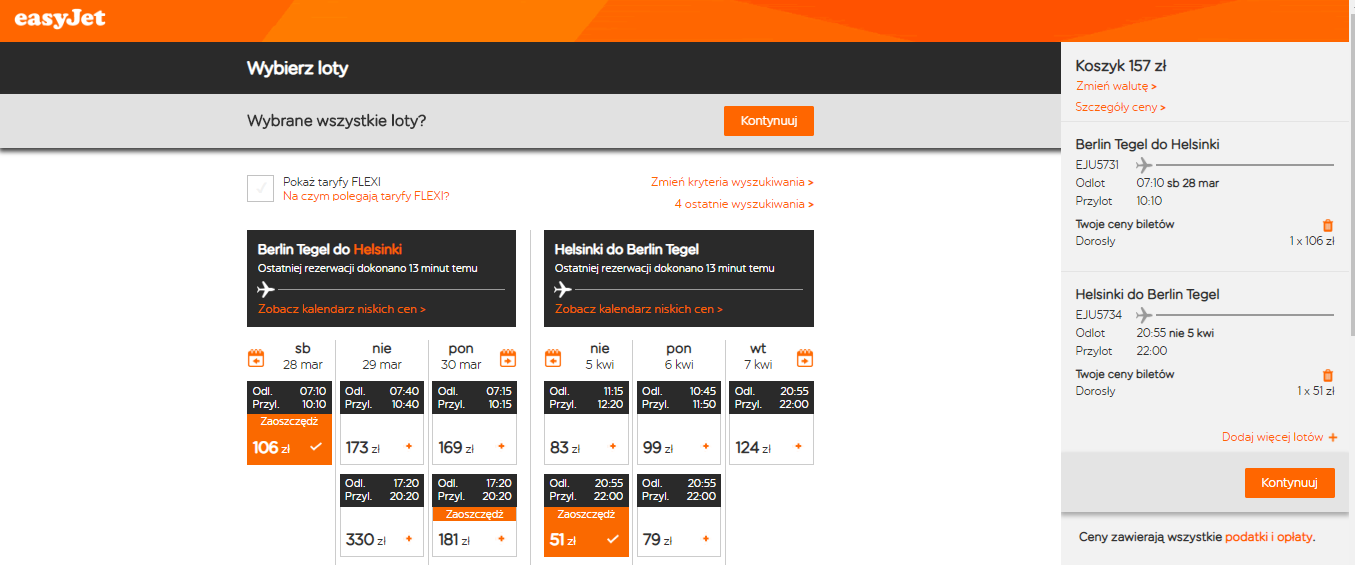
Task: Remove Helsinki do Berlin Tegel flight via trash icon
Action: click(x=1328, y=376)
